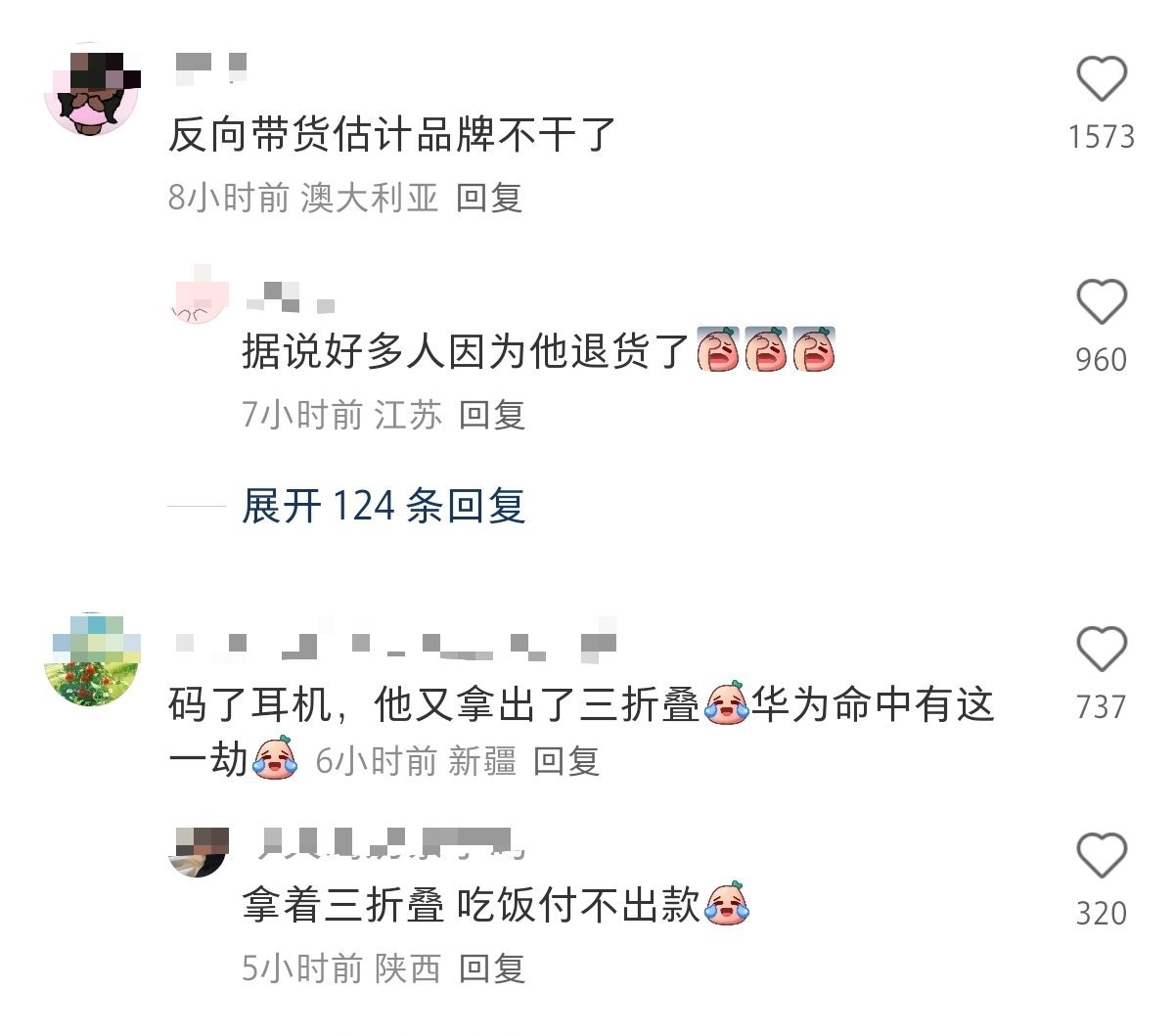The height and width of the screenshot is (1036, 1174).
Task: Like the reply with 320 likes
Action: (x=1102, y=855)
